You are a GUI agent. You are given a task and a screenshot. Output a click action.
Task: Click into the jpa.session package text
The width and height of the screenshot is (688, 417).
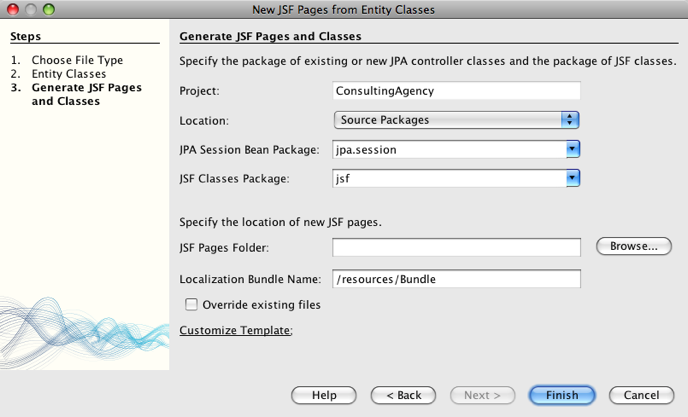coord(448,150)
